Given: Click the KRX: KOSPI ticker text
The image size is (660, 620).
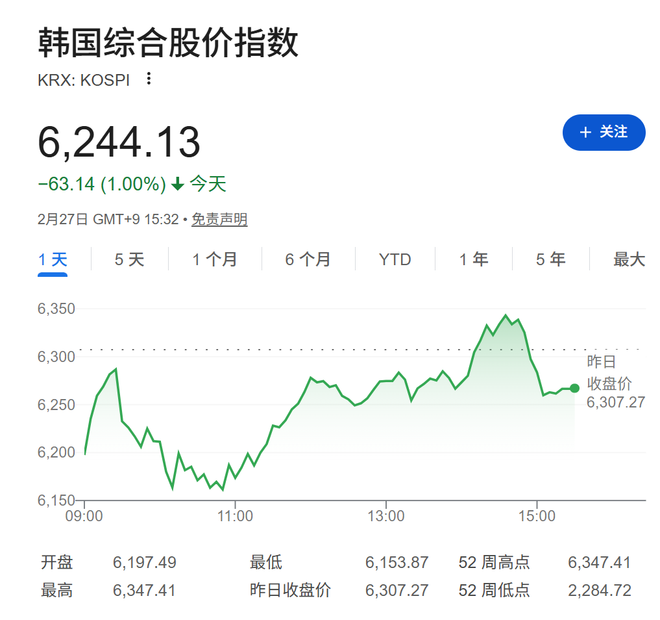Looking at the screenshot, I should tap(85, 79).
